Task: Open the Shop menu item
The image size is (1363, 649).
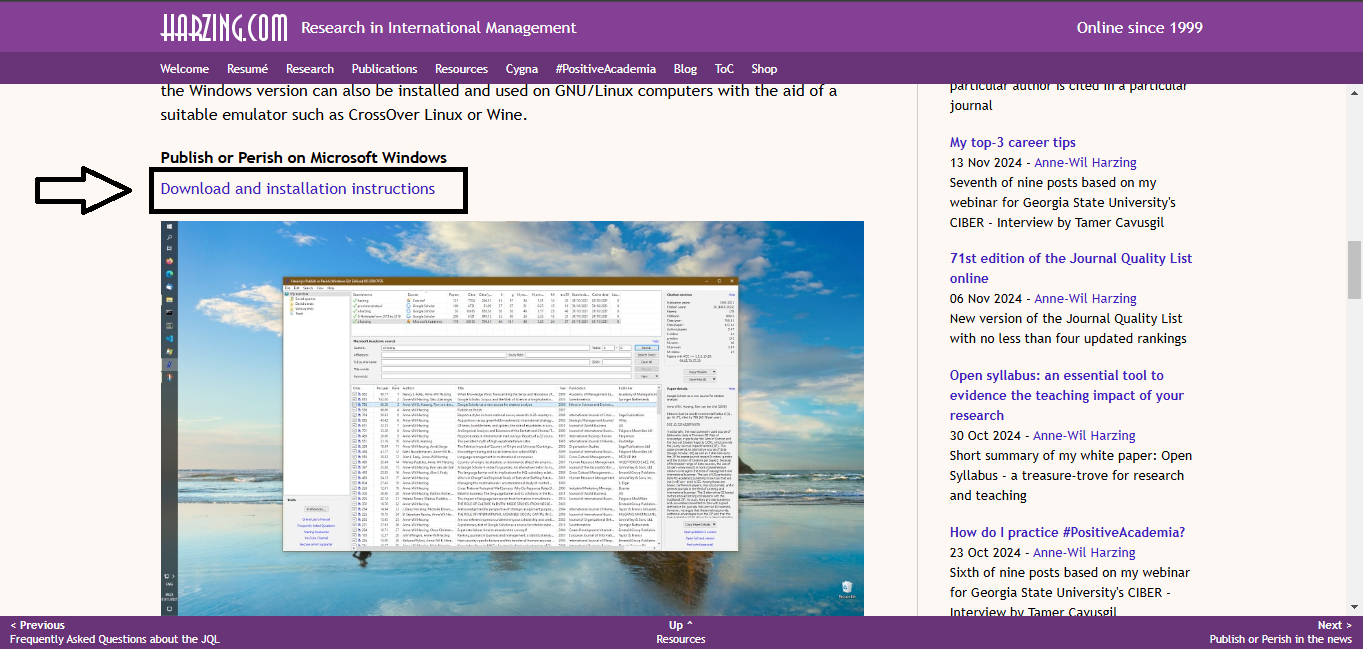Action: click(764, 69)
